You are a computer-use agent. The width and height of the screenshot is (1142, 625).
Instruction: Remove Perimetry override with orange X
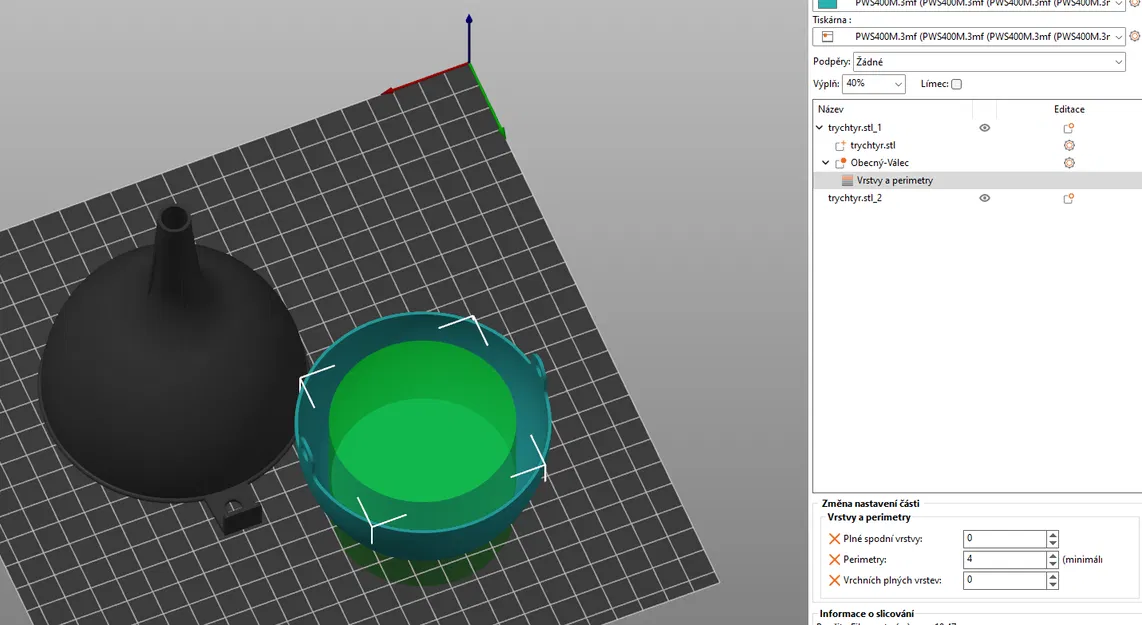835,559
